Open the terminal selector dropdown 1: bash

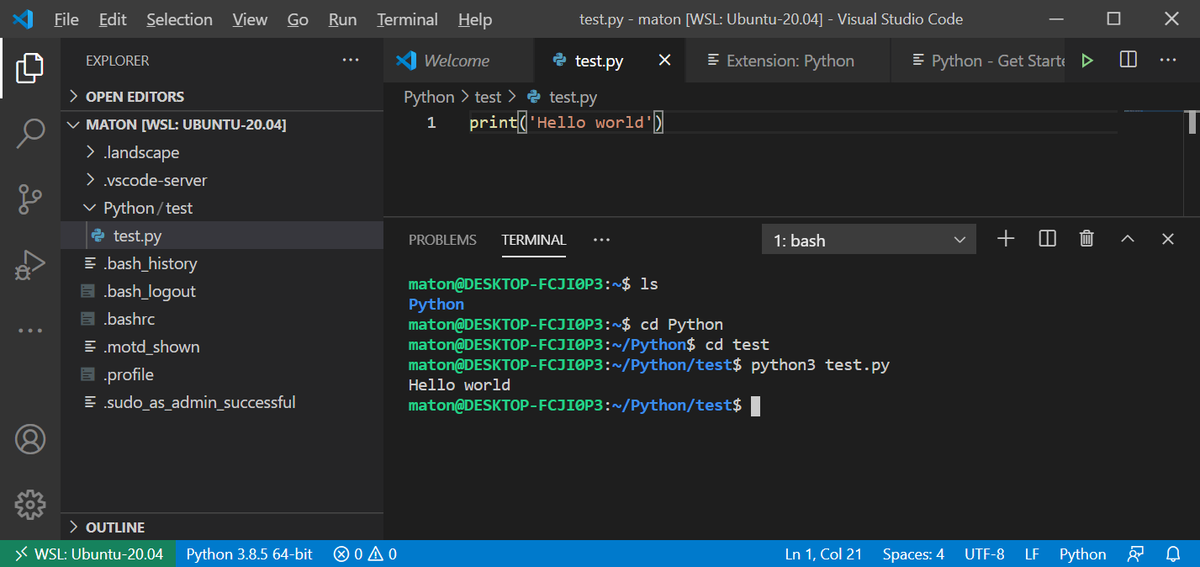coord(868,240)
